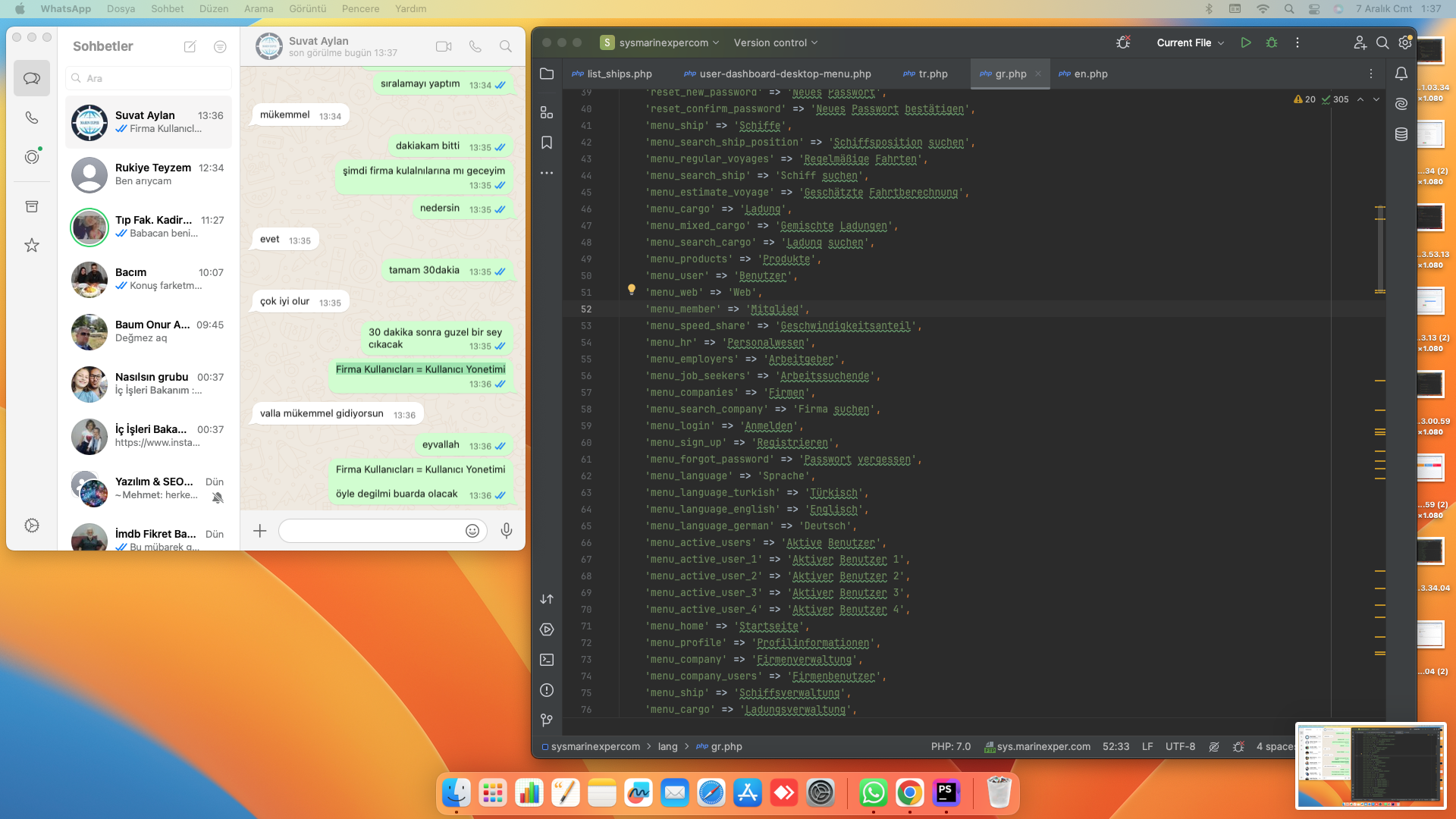Open WhatsApp settings gear in sidebar
The width and height of the screenshot is (1456, 819).
(x=32, y=526)
